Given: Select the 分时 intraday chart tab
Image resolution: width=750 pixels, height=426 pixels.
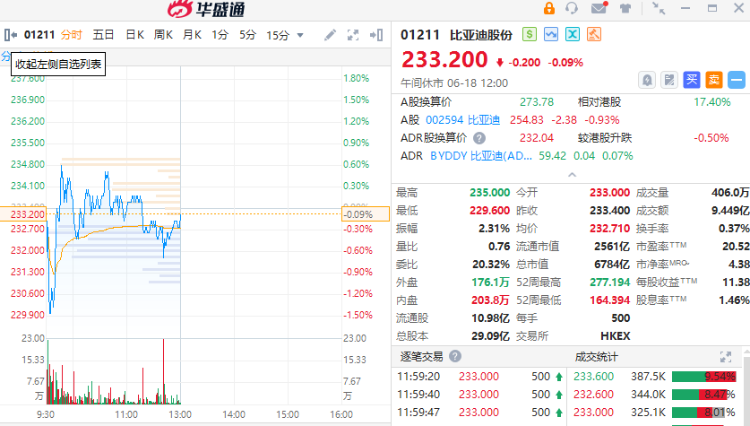Looking at the screenshot, I should pyautogui.click(x=72, y=35).
